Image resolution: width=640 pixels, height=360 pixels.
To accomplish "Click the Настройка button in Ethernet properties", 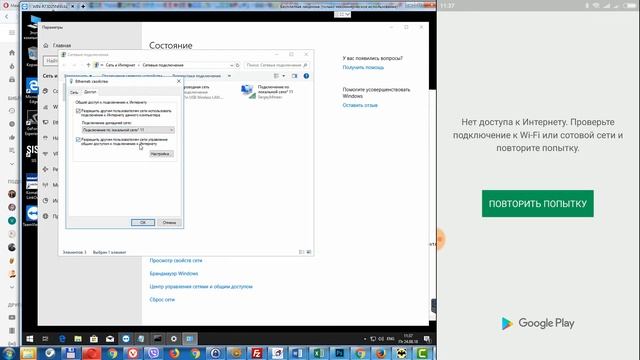I will [x=161, y=154].
